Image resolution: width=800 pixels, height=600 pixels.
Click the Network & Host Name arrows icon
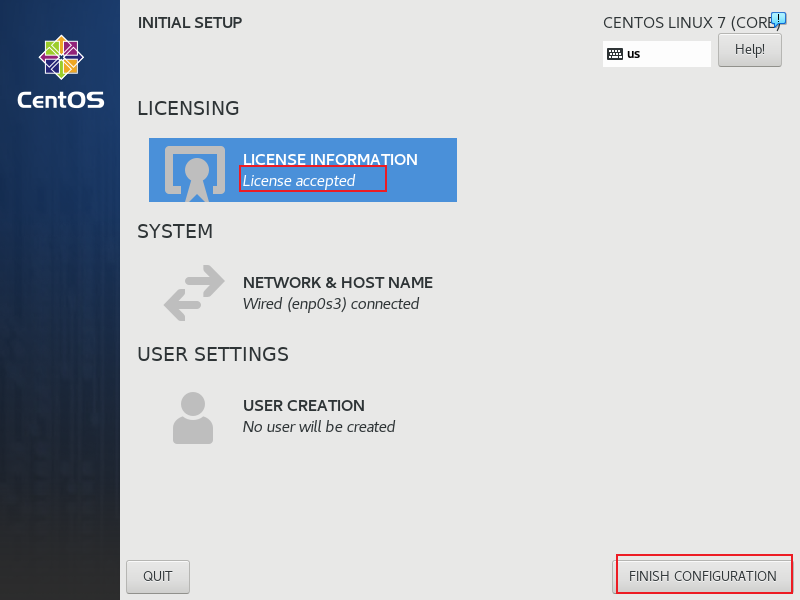(x=194, y=293)
